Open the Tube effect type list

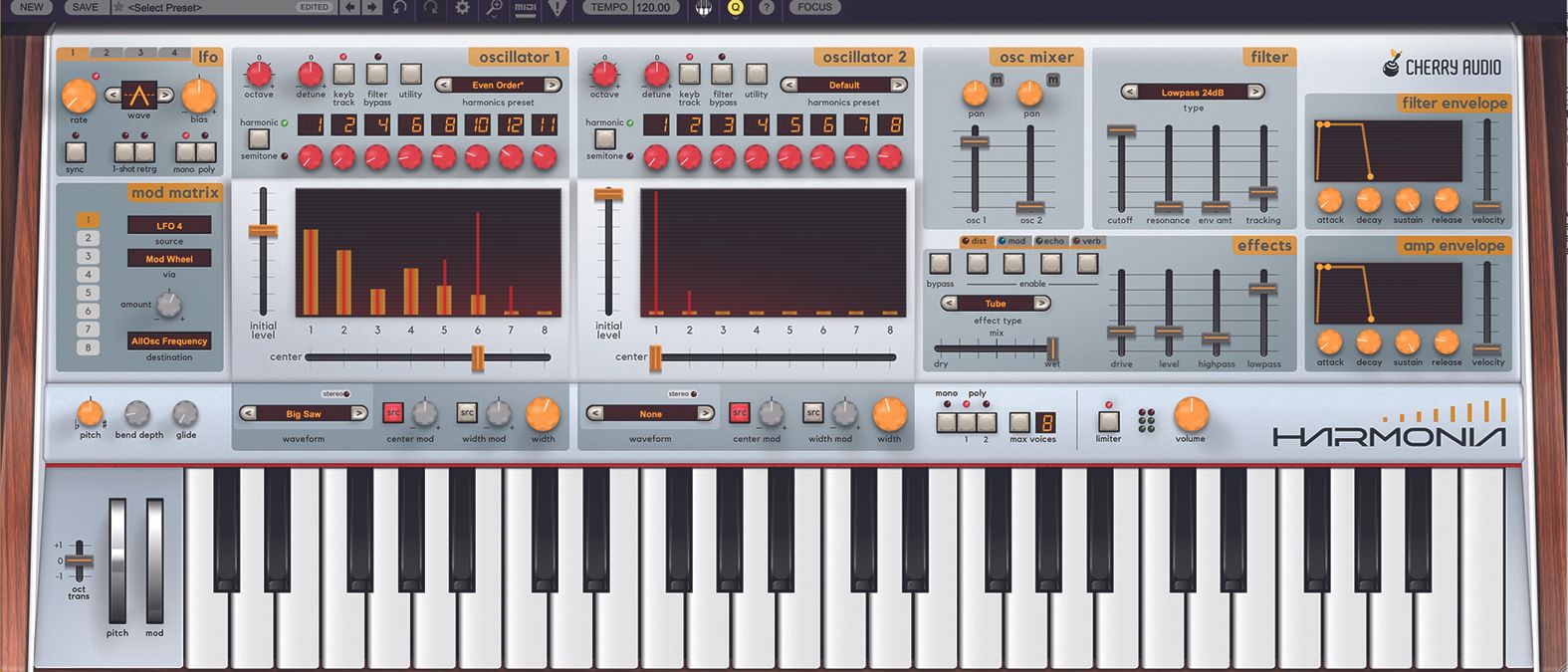996,303
